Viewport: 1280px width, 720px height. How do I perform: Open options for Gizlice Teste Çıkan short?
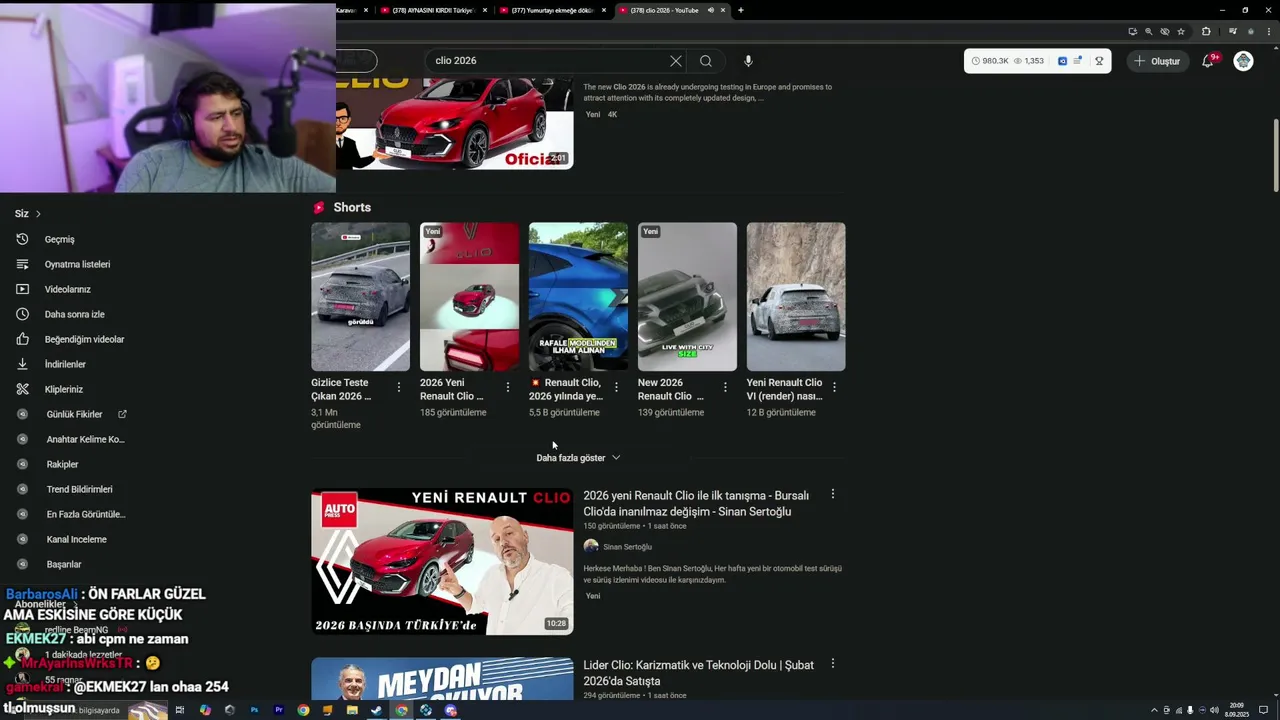point(399,387)
